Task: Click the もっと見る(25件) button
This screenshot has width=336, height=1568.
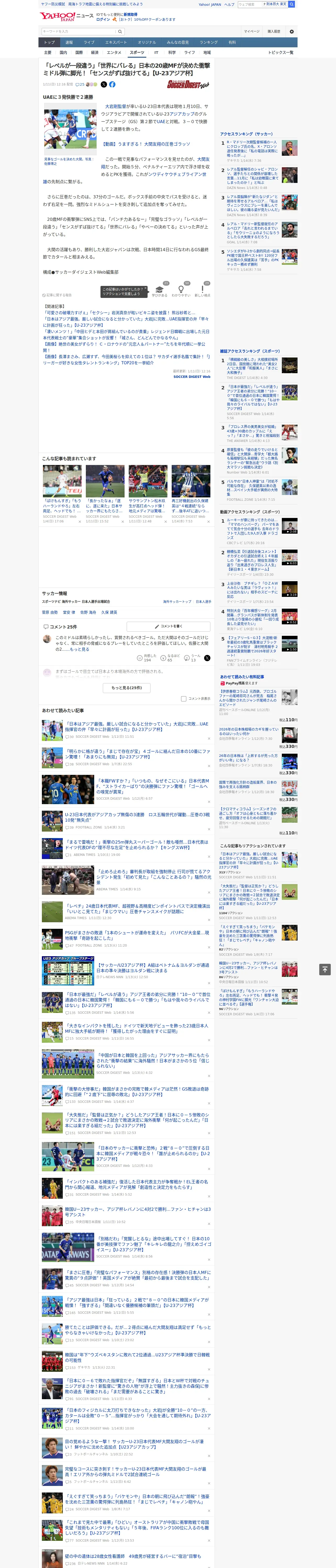Action: click(x=127, y=688)
